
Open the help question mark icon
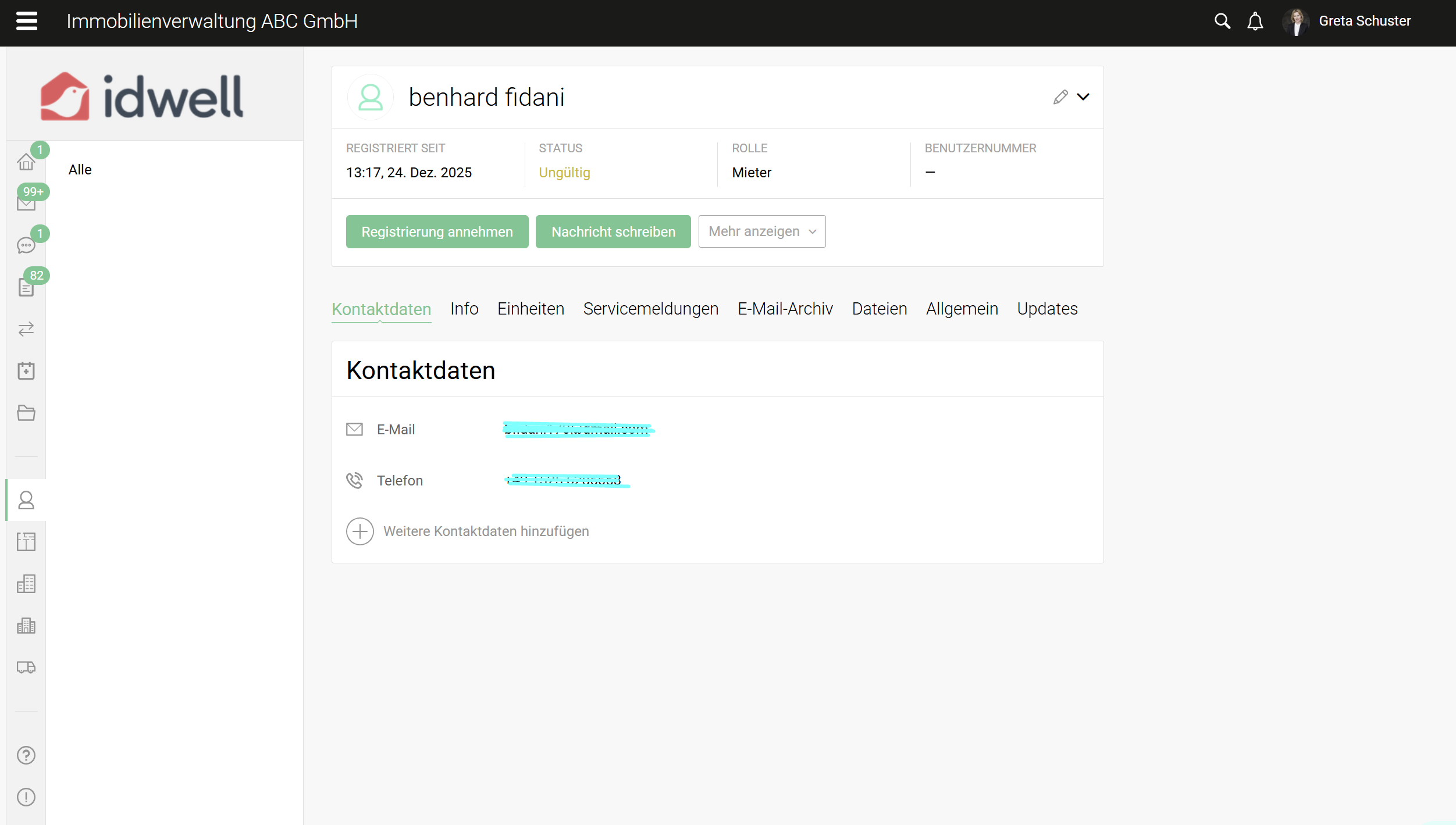26,755
